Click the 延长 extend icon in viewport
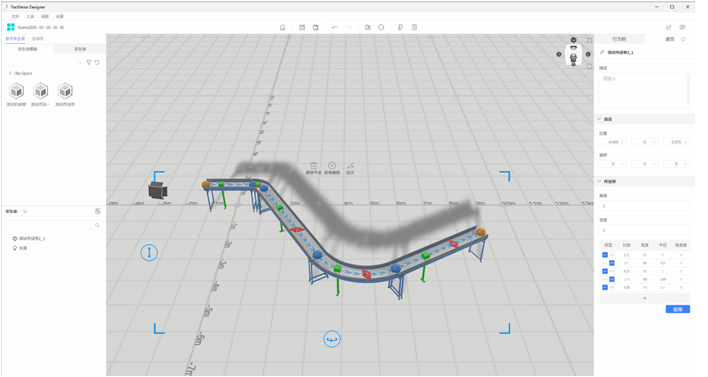 click(350, 166)
